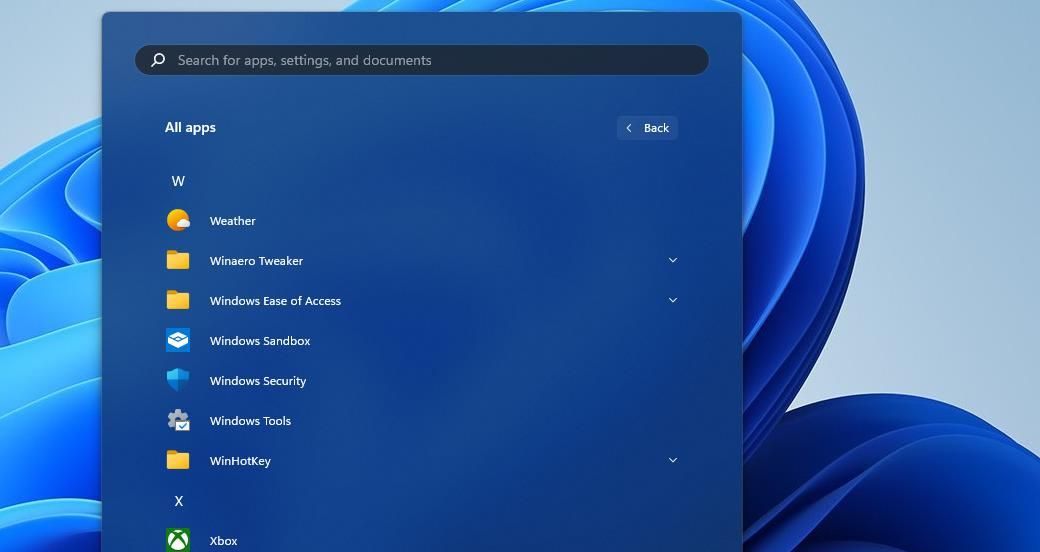Go back with the Back button
The height and width of the screenshot is (552, 1040).
click(x=647, y=128)
